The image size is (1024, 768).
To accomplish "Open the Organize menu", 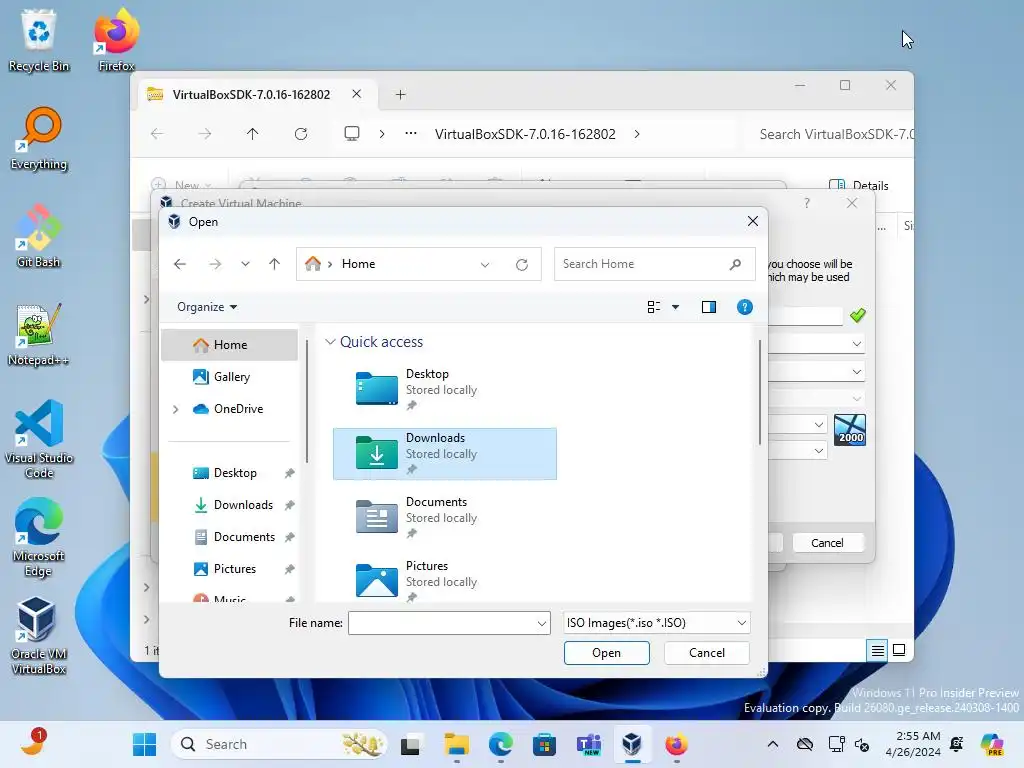I will click(x=206, y=307).
